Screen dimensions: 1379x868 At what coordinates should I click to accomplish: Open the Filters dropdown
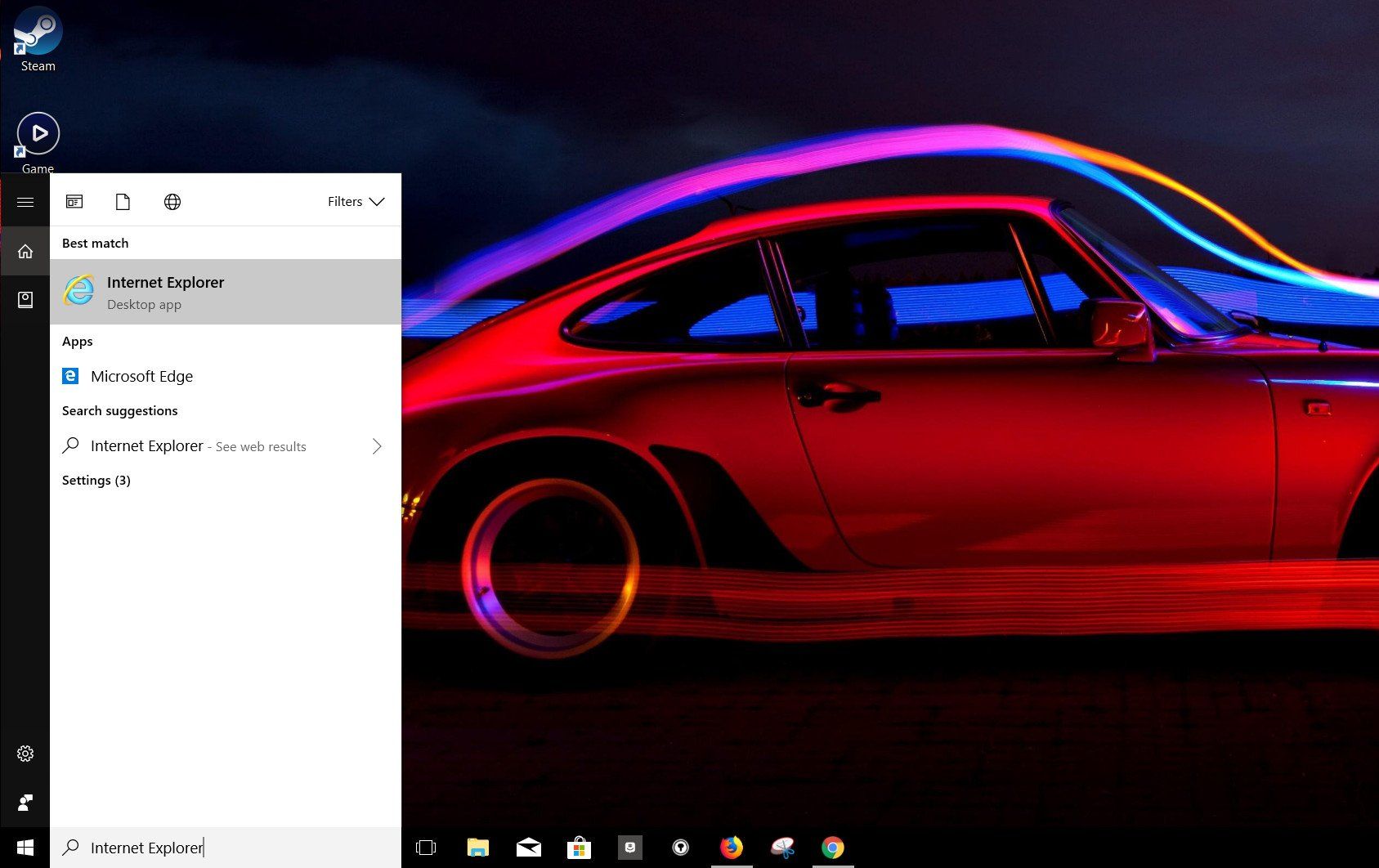[356, 201]
